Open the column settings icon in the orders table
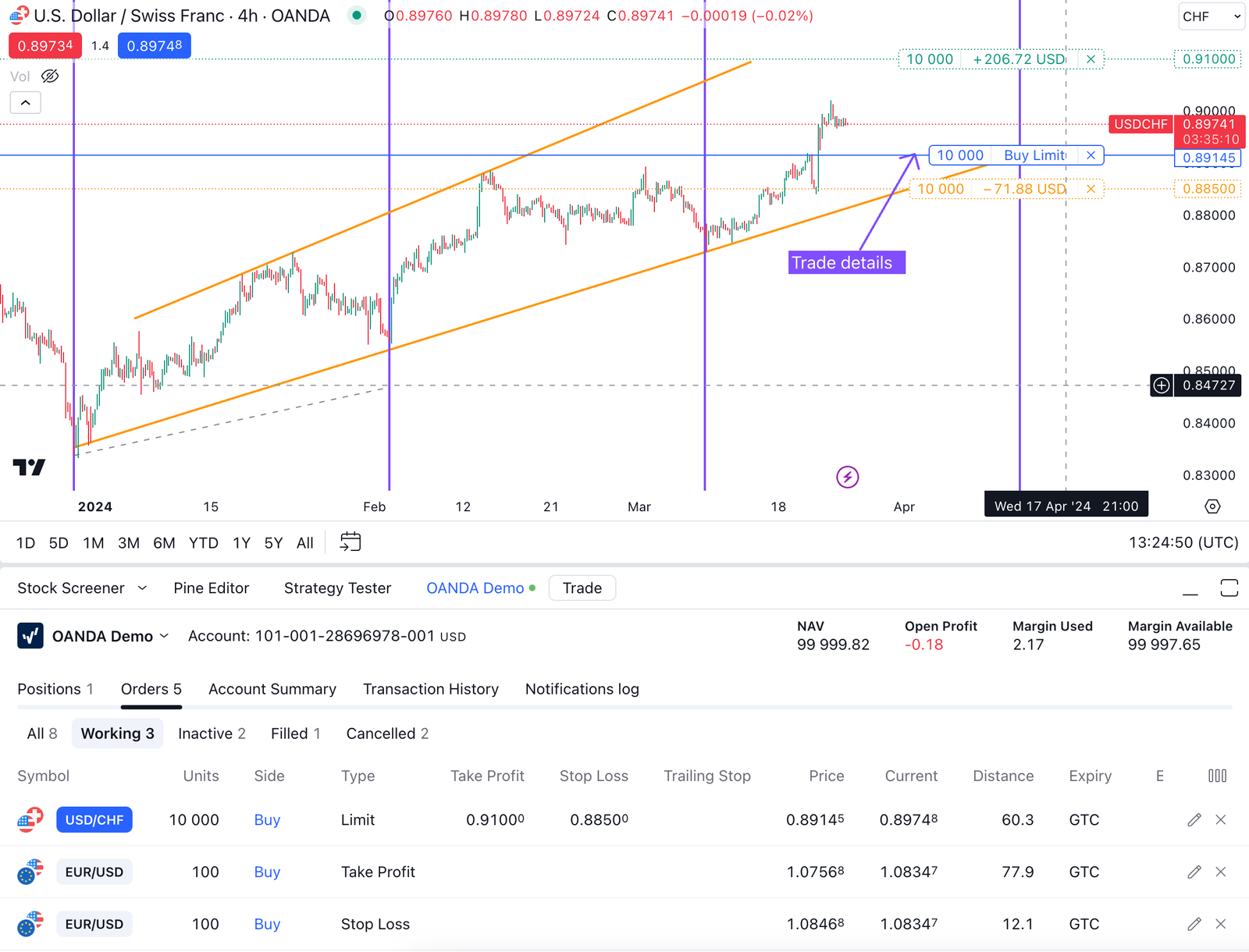 tap(1218, 776)
